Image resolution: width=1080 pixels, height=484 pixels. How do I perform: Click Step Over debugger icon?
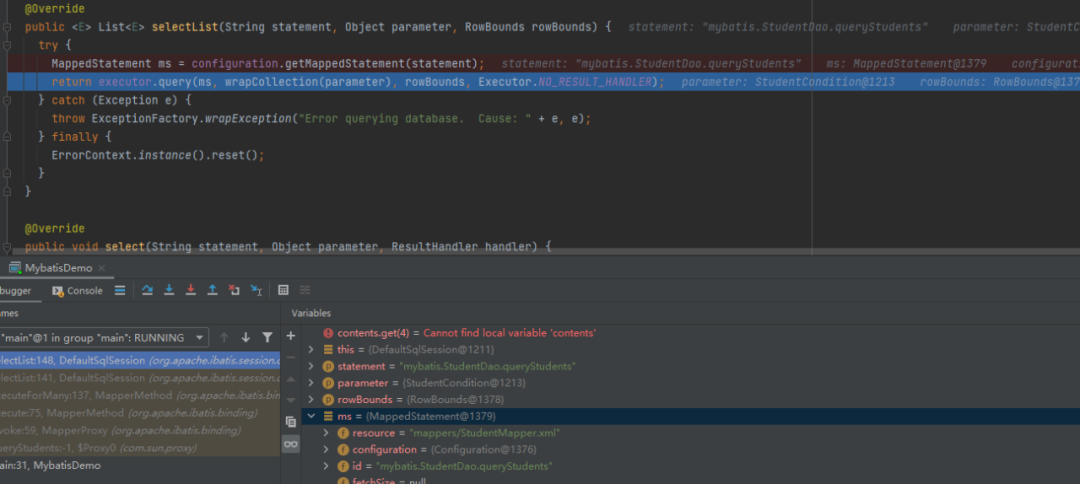(x=147, y=291)
